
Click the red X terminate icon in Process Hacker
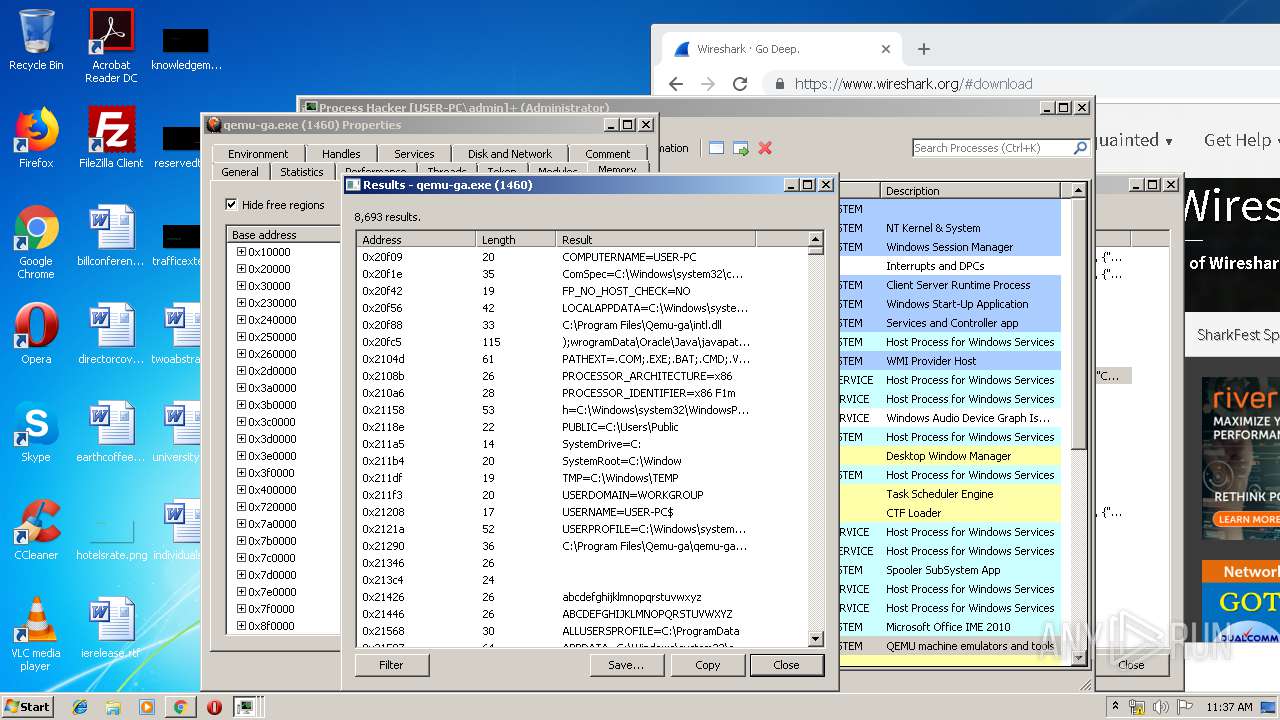coord(765,148)
